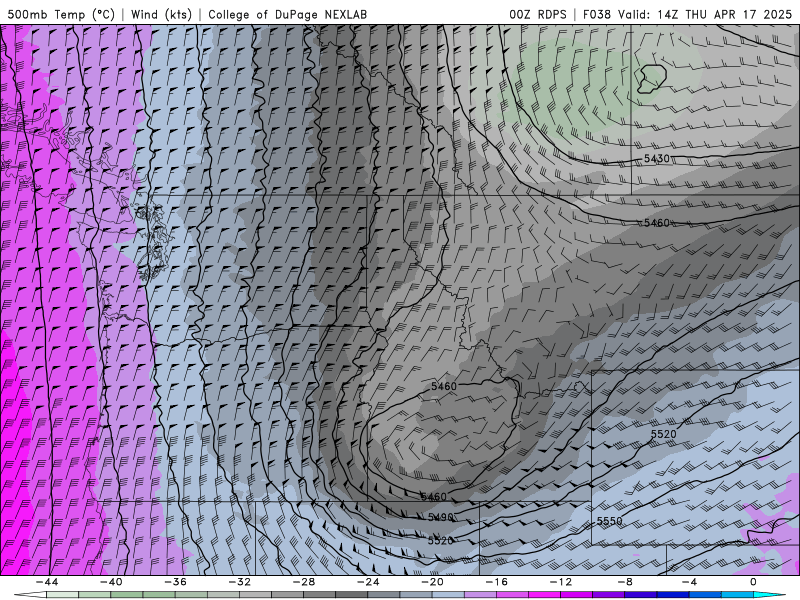Click the -36 value on the temperature scale
800x600 pixels.
pos(175,582)
